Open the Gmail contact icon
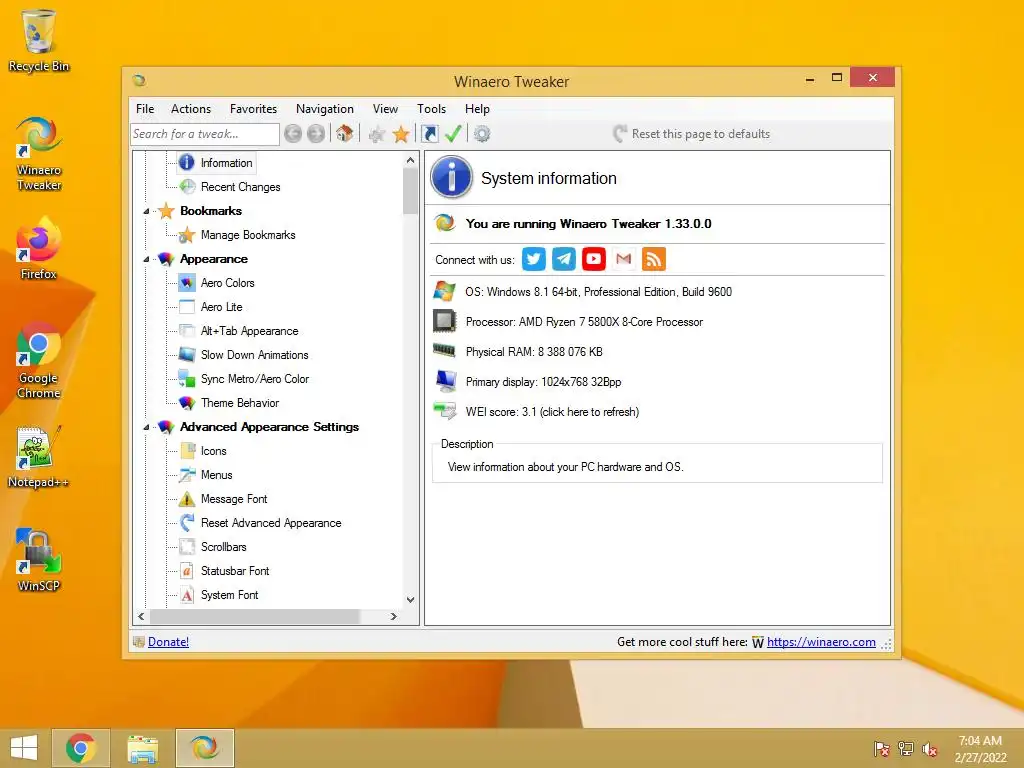 624,259
